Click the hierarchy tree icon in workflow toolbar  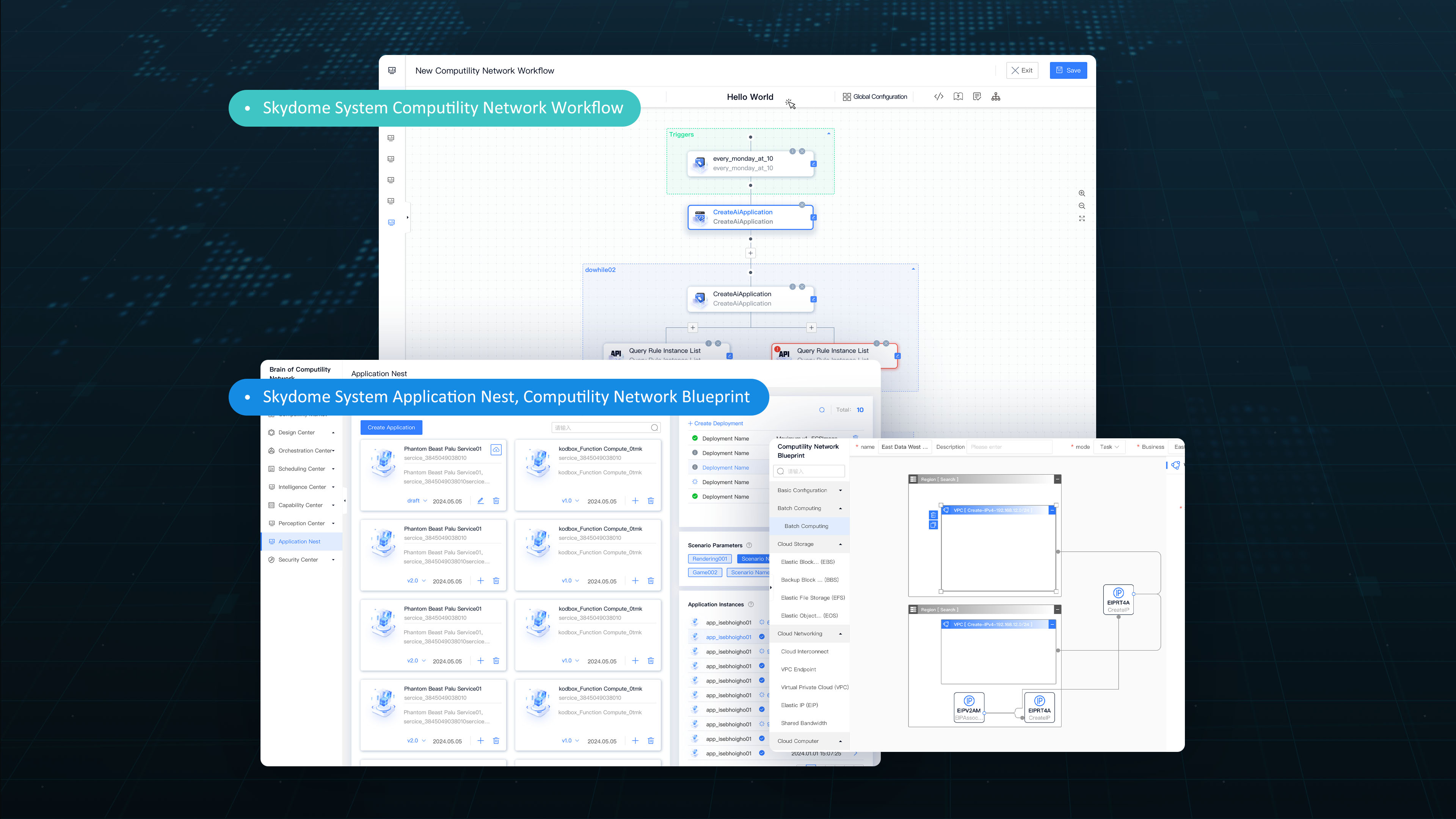(995, 97)
